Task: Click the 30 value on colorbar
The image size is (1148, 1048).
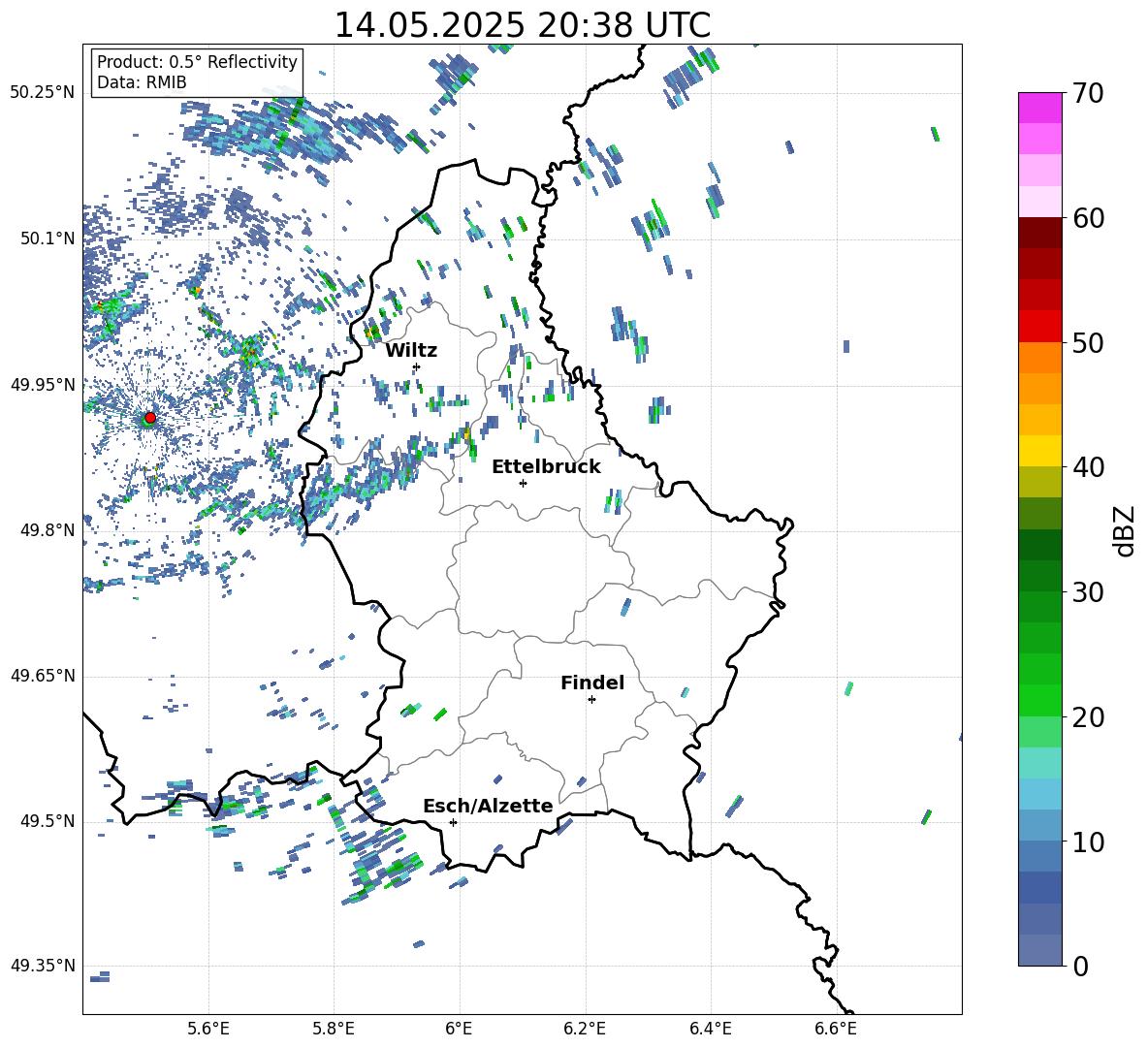Action: [1087, 592]
